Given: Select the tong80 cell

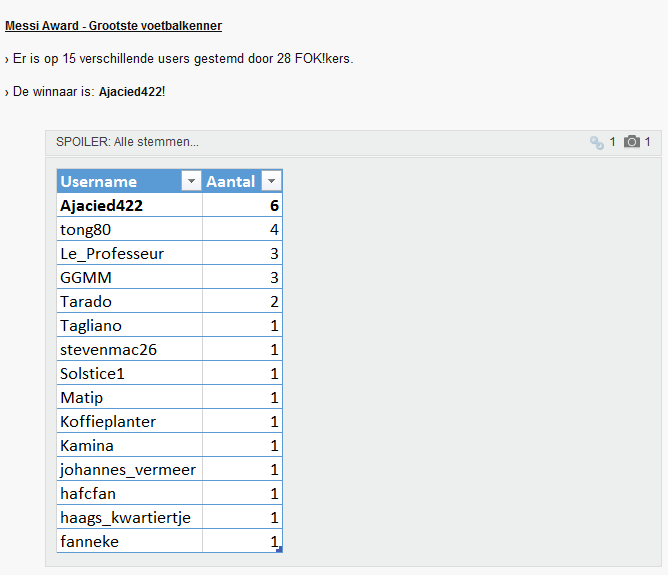Looking at the screenshot, I should click(130, 230).
